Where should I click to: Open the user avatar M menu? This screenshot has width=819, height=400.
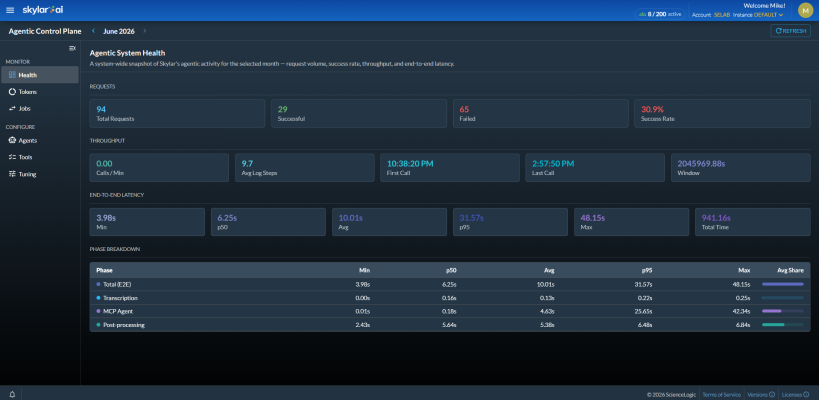pyautogui.click(x=805, y=10)
